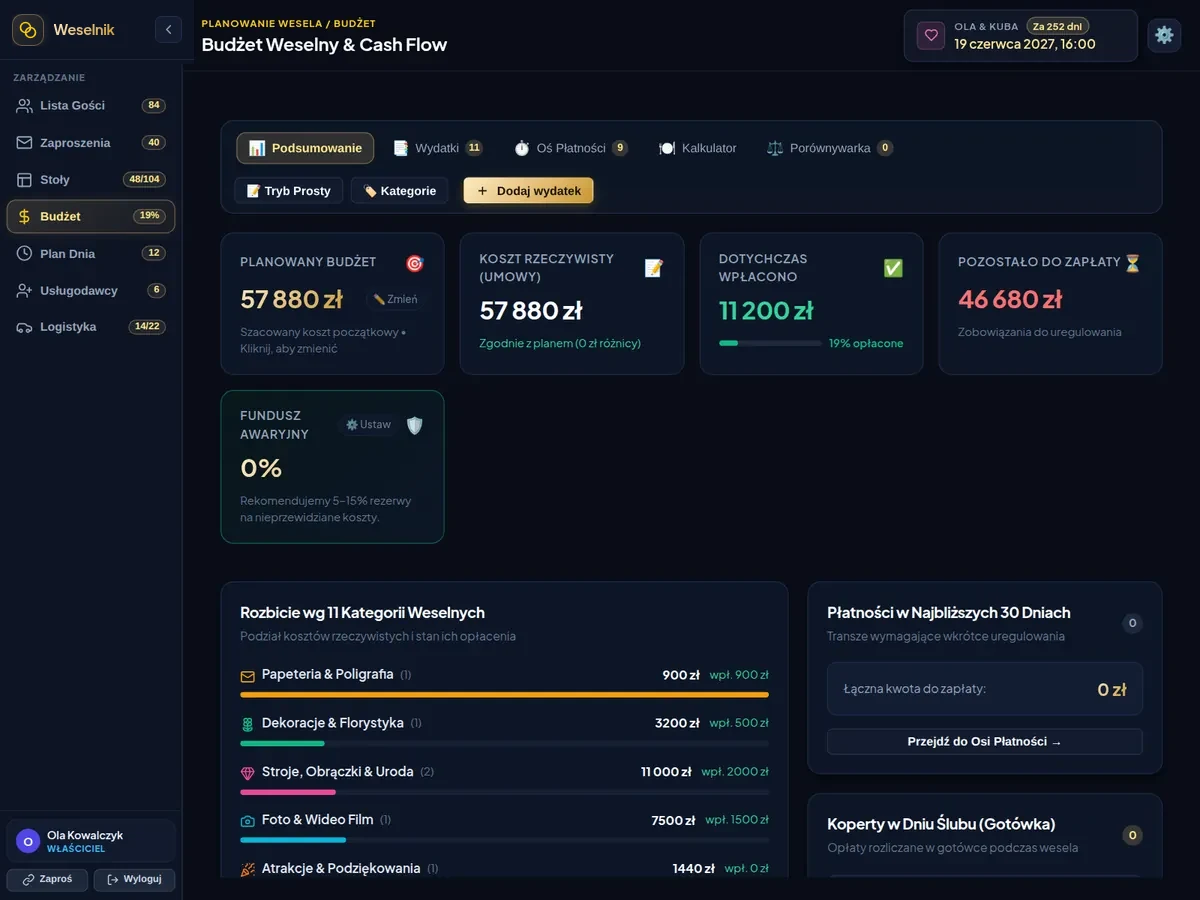
Task: Click the green checkmark on Dotychczas Wpłacono
Action: [893, 268]
